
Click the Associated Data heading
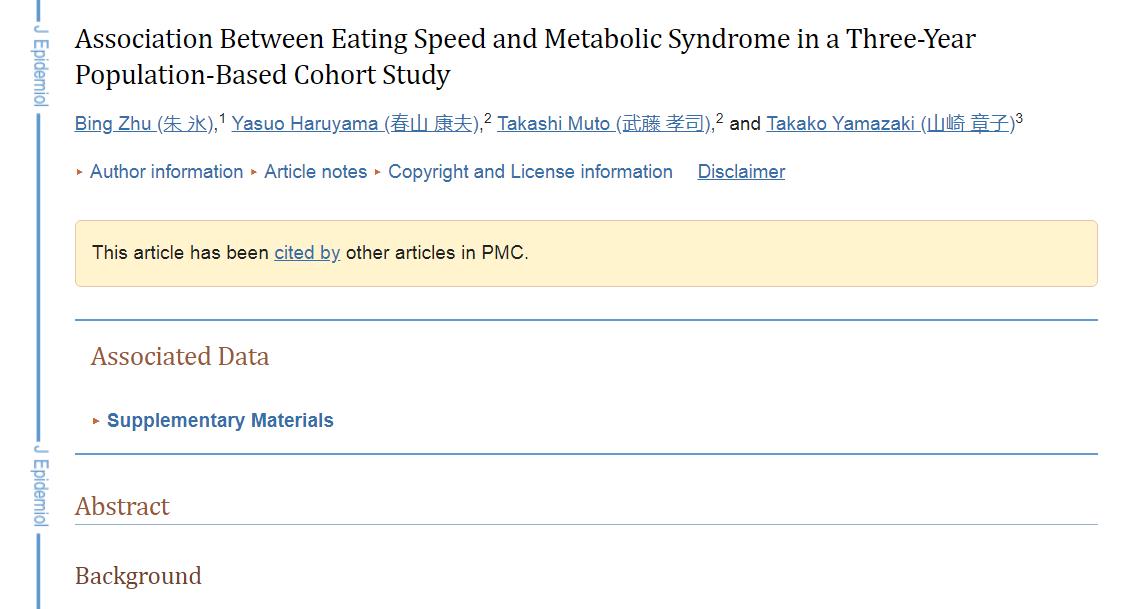pyautogui.click(x=180, y=357)
